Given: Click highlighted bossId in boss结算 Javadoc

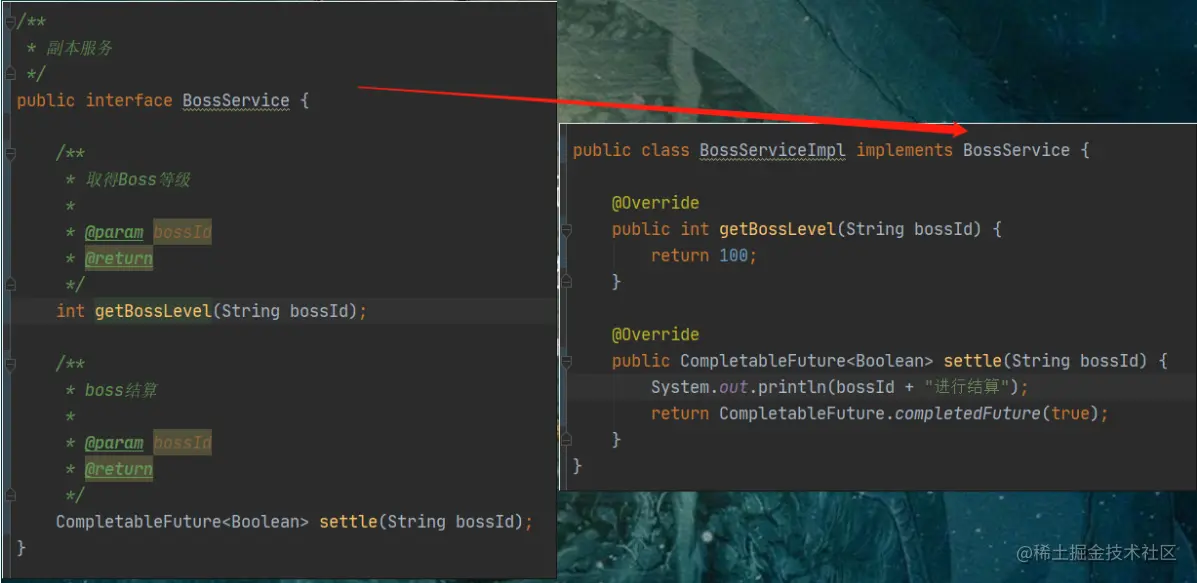Looking at the screenshot, I should point(182,443).
